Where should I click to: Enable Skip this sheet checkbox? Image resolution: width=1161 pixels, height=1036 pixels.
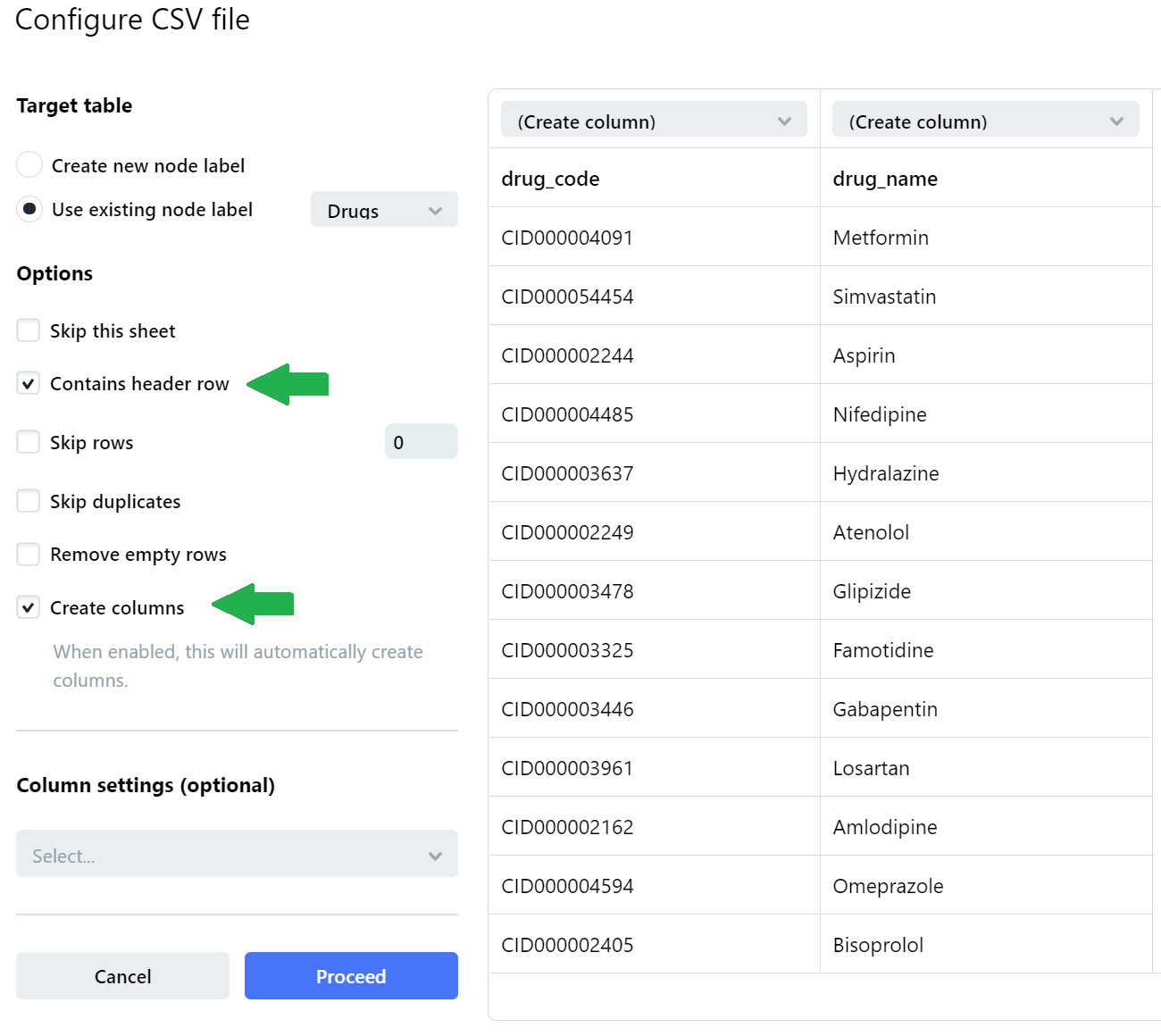click(x=29, y=330)
